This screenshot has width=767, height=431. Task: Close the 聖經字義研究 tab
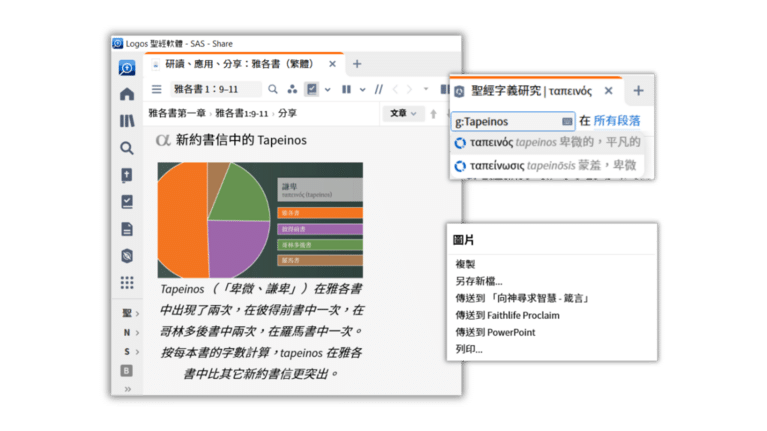[608, 91]
